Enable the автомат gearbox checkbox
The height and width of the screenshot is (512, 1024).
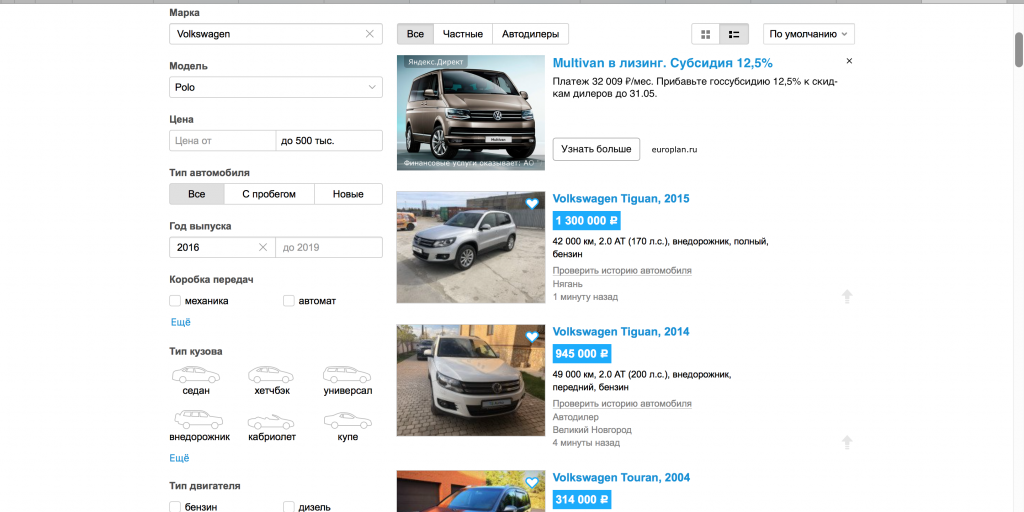click(x=290, y=301)
